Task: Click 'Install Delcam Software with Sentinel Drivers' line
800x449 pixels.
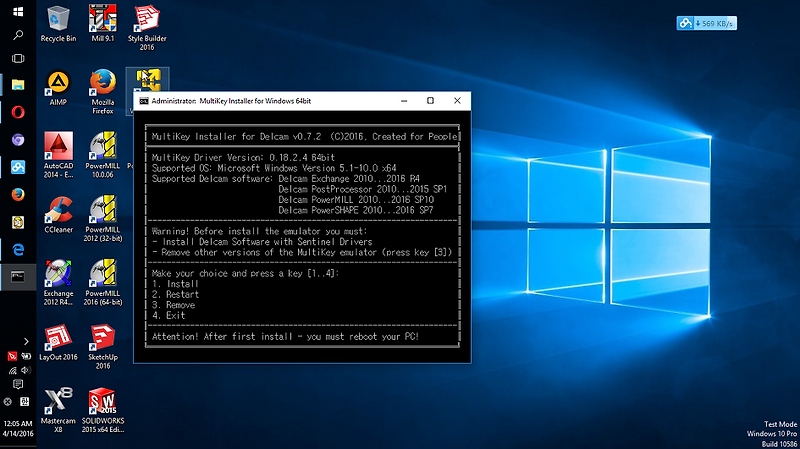Action: point(262,242)
